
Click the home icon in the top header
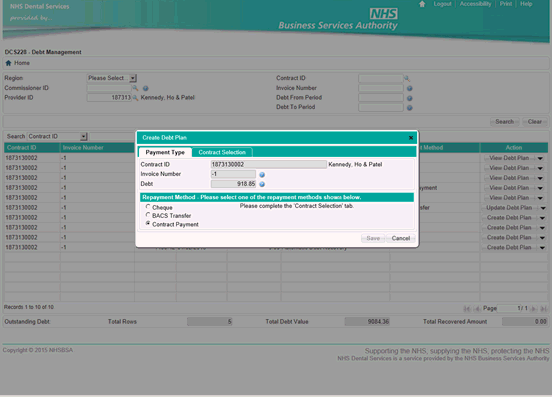422,4
